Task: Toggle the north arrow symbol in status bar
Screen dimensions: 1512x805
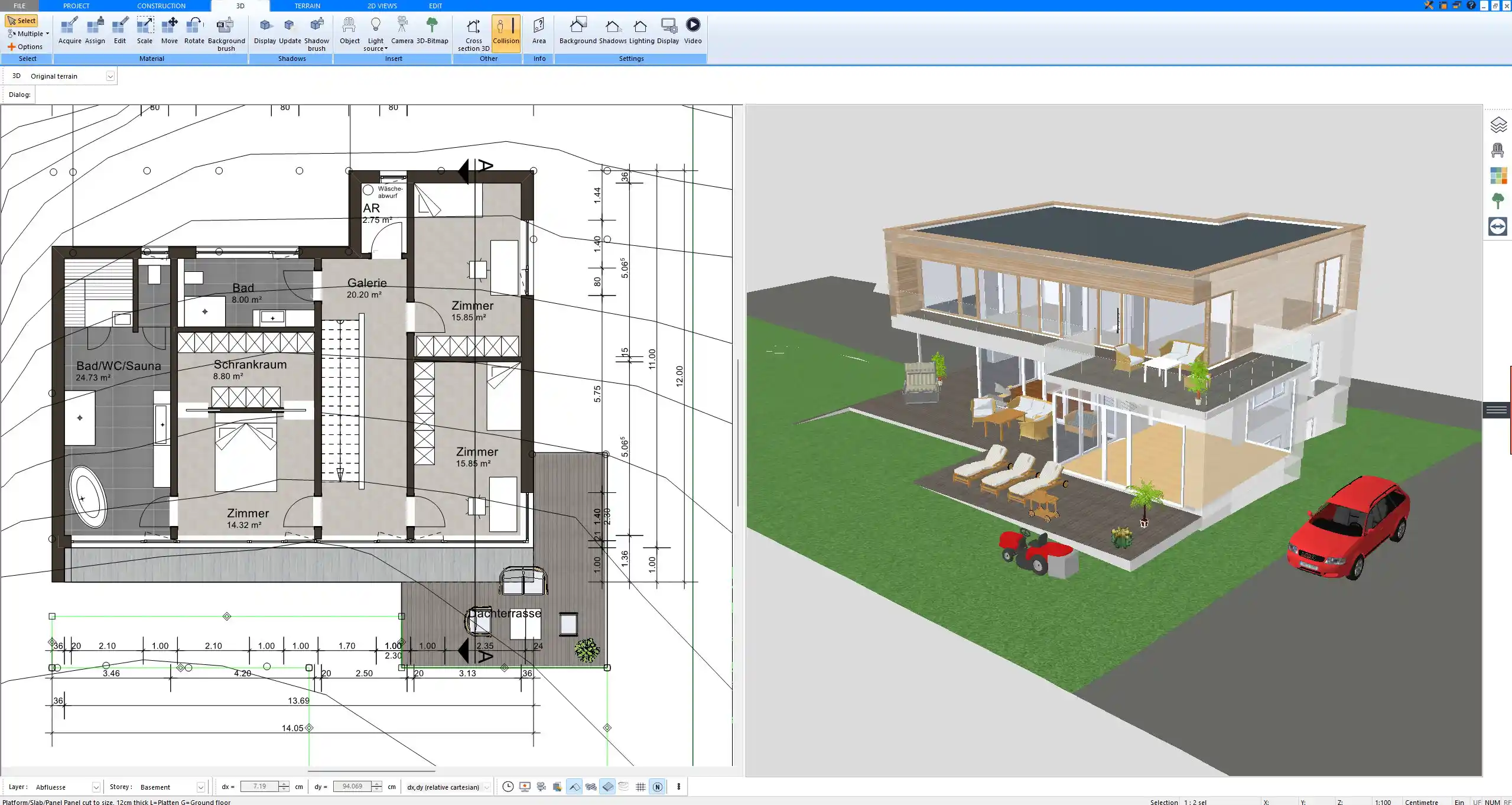Action: point(657,787)
